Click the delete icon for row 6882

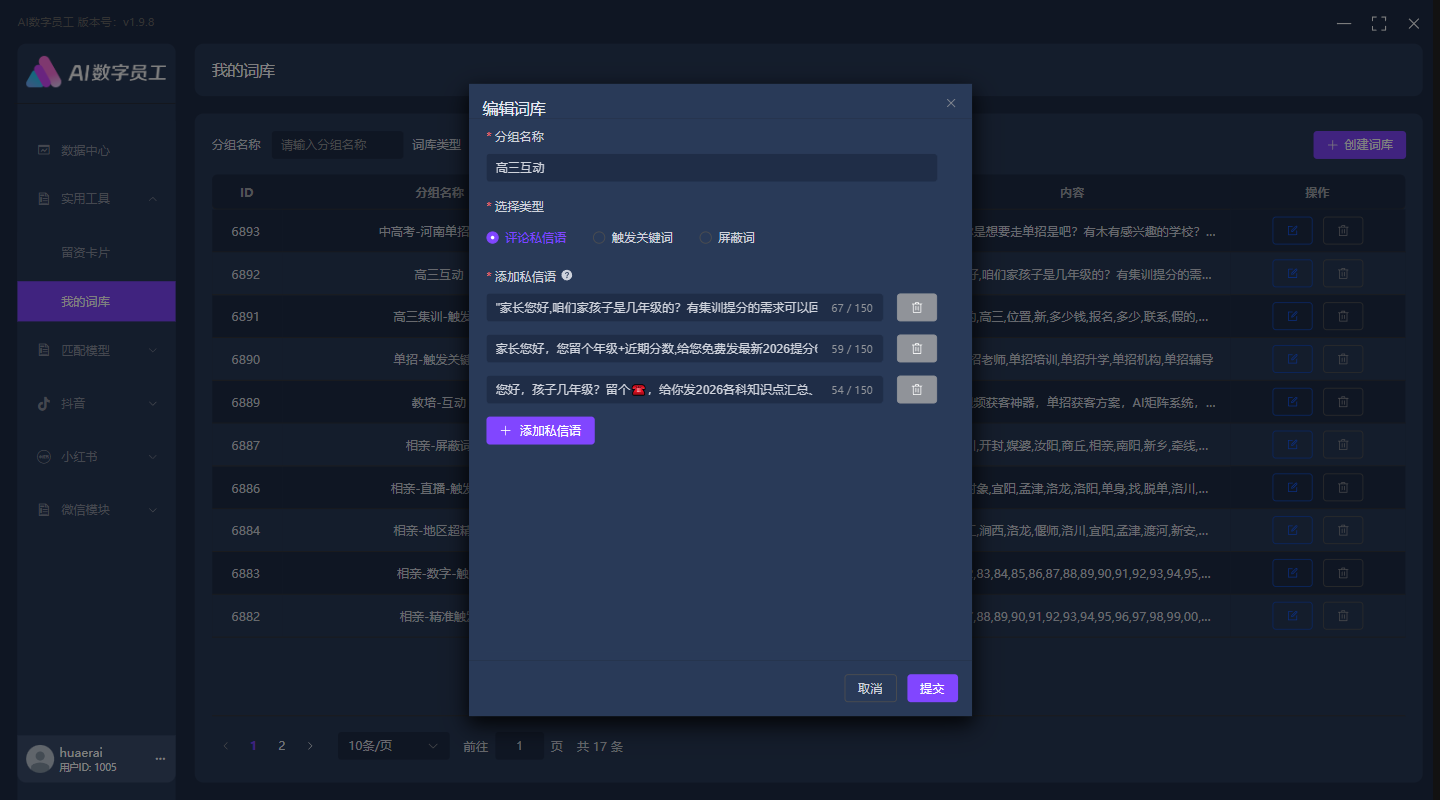pos(1343,615)
